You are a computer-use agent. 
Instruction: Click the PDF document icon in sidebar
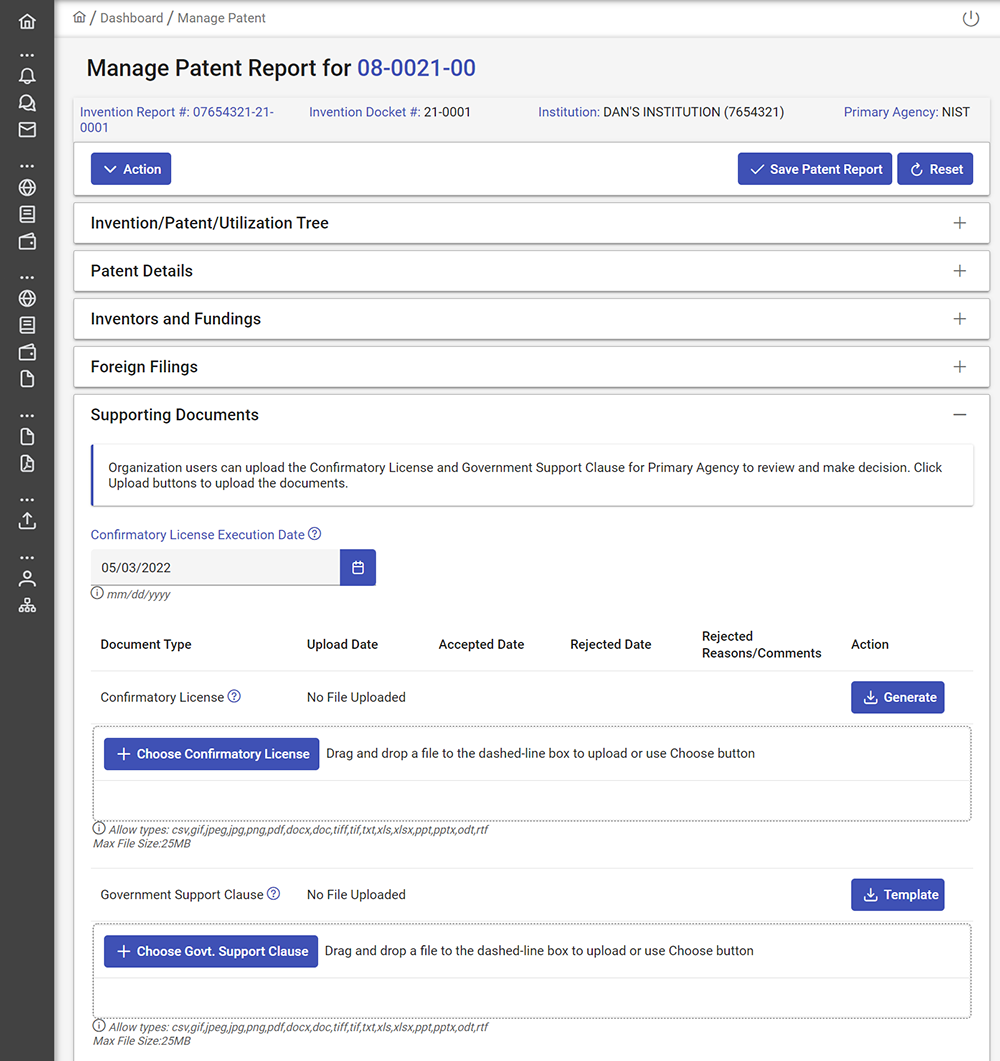pyautogui.click(x=27, y=463)
